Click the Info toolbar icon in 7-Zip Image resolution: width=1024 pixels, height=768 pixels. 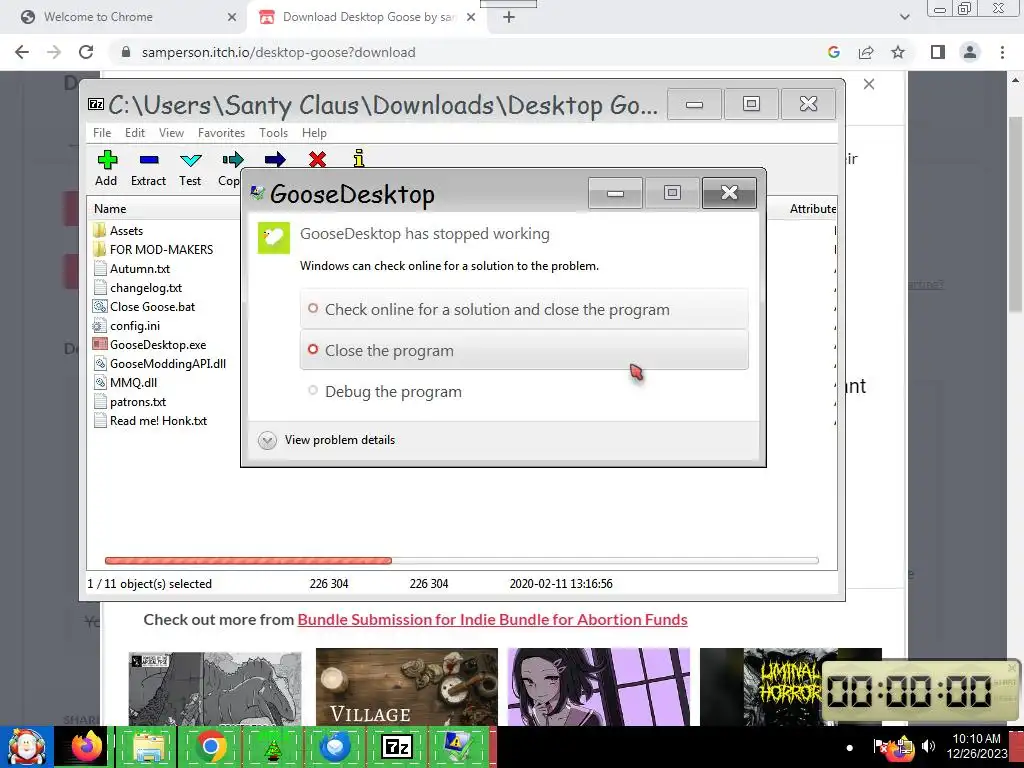[359, 159]
